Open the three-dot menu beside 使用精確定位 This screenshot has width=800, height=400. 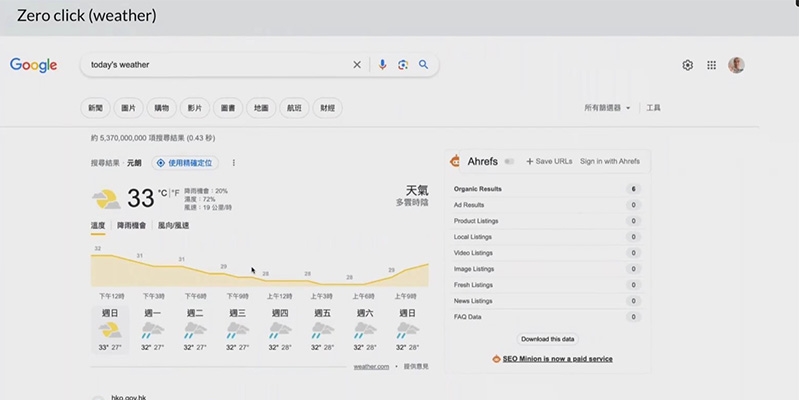(x=234, y=163)
